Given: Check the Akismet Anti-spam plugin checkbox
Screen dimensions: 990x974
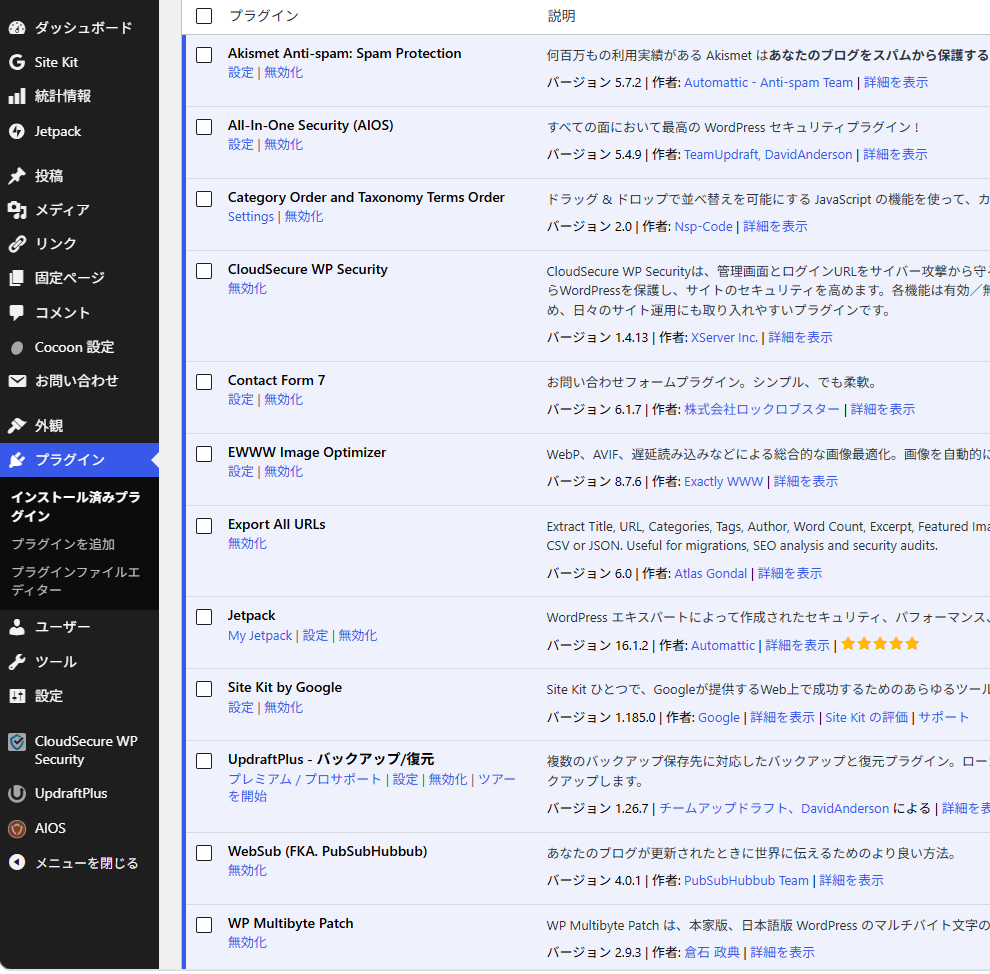Looking at the screenshot, I should point(204,55).
